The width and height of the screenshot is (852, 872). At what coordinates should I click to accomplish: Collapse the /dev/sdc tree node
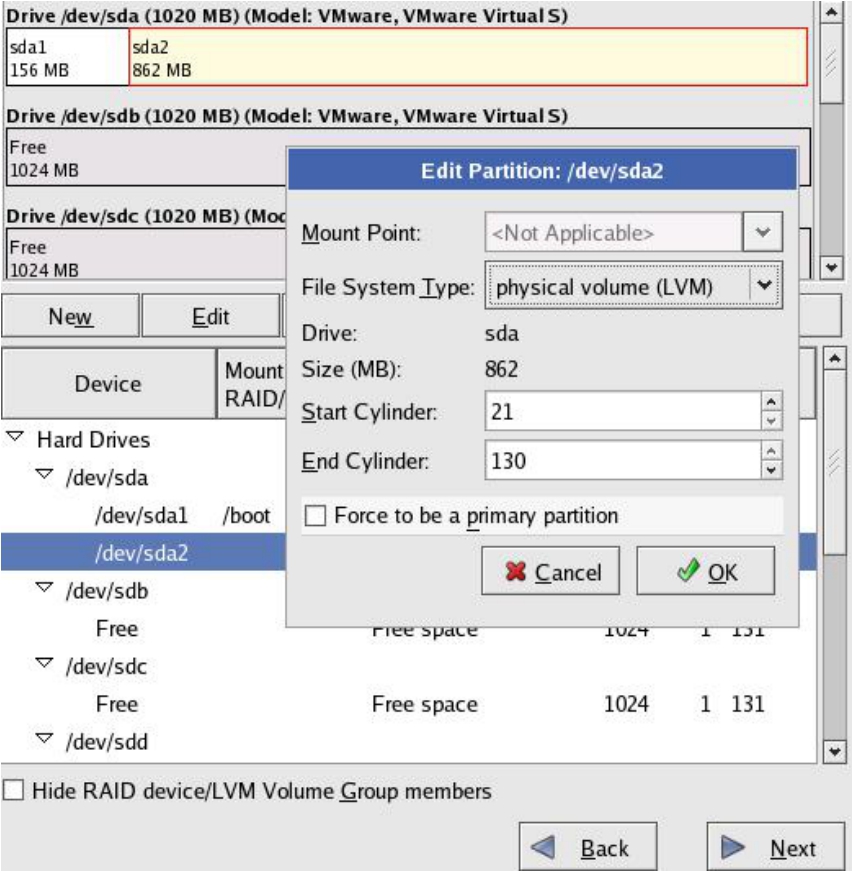pos(44,665)
